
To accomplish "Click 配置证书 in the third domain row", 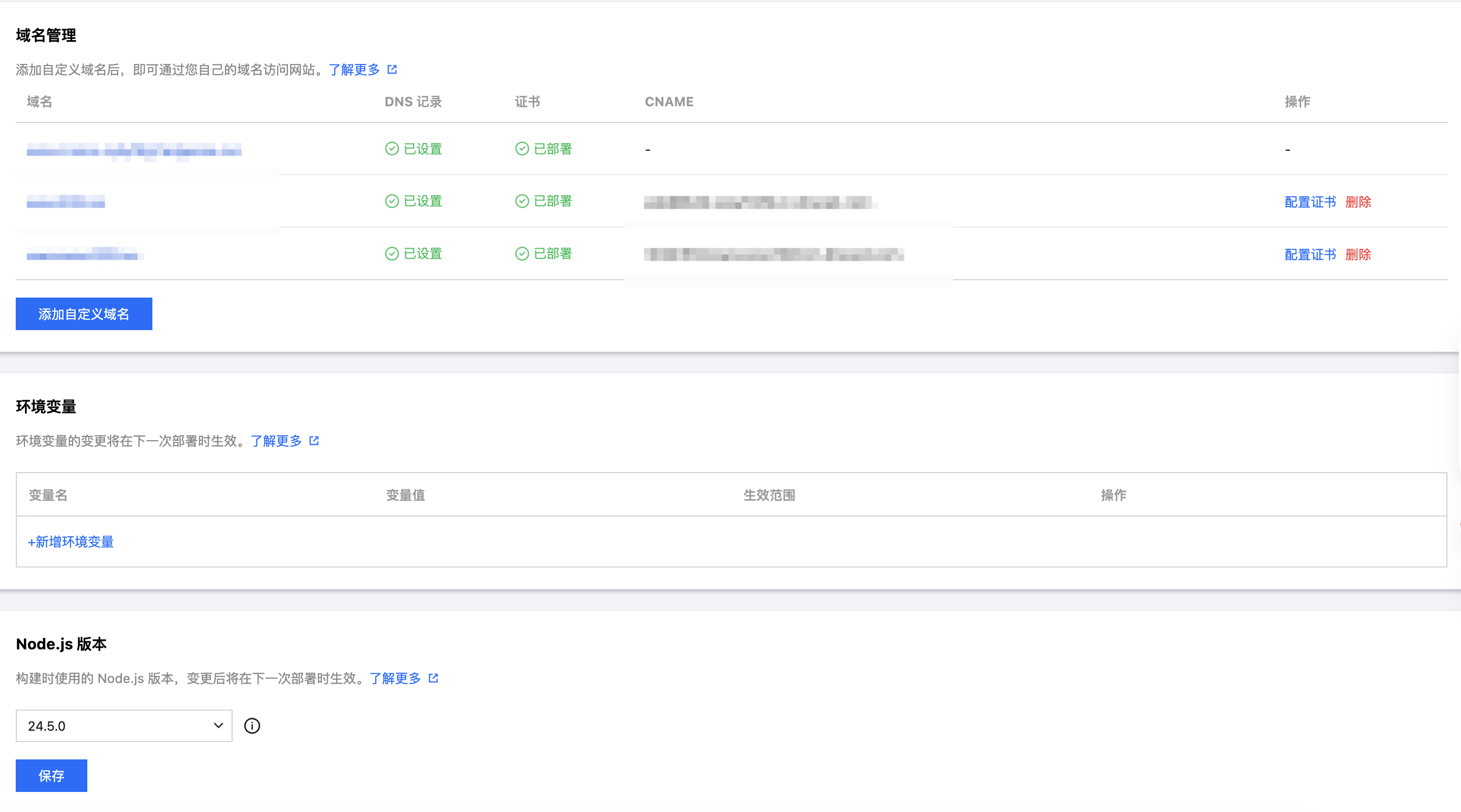I will click(x=1310, y=255).
